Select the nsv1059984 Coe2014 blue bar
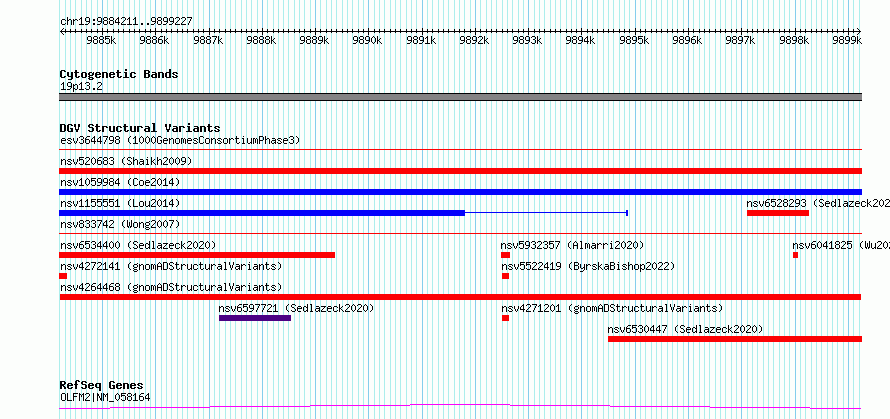The height and width of the screenshot is (419, 890). click(x=460, y=192)
